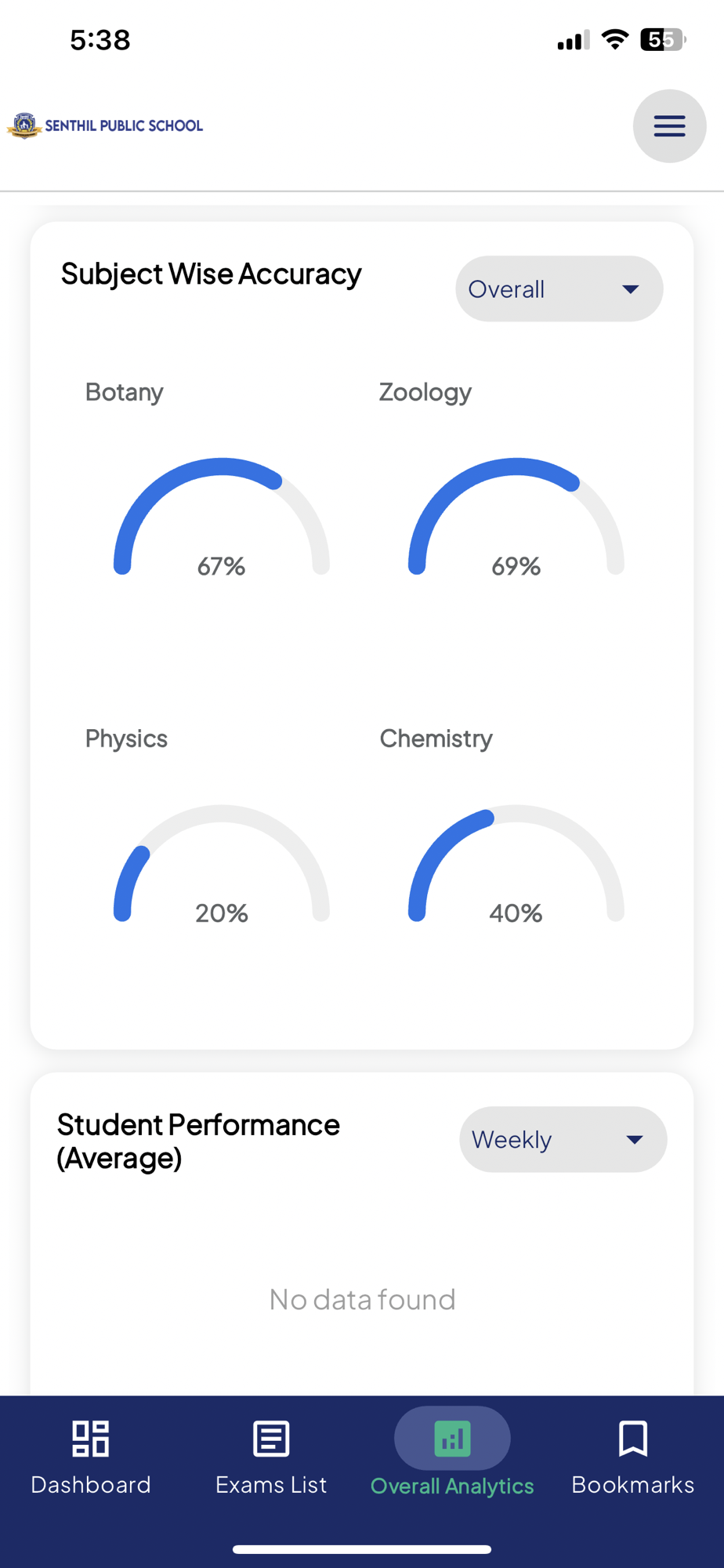
Task: Switch to the Dashboard tab label
Action: (x=91, y=1485)
